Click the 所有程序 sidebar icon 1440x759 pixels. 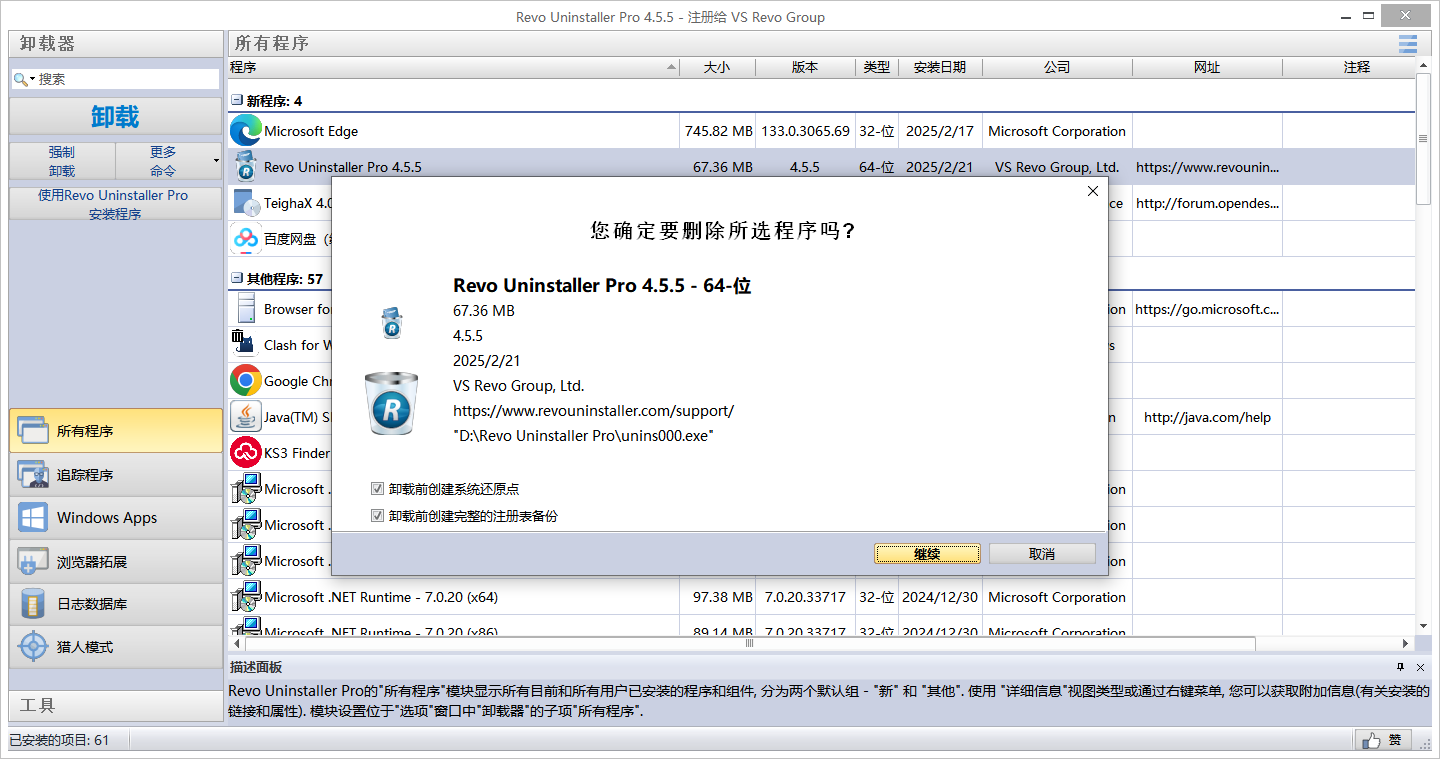(33, 431)
